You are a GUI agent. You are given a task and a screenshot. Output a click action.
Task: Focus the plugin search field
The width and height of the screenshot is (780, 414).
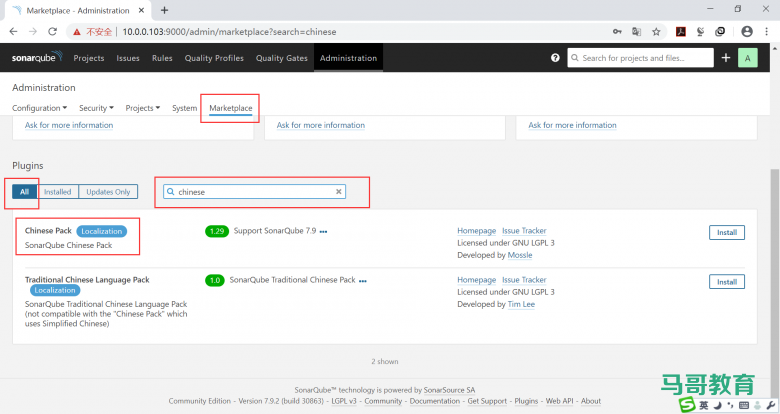click(x=254, y=192)
